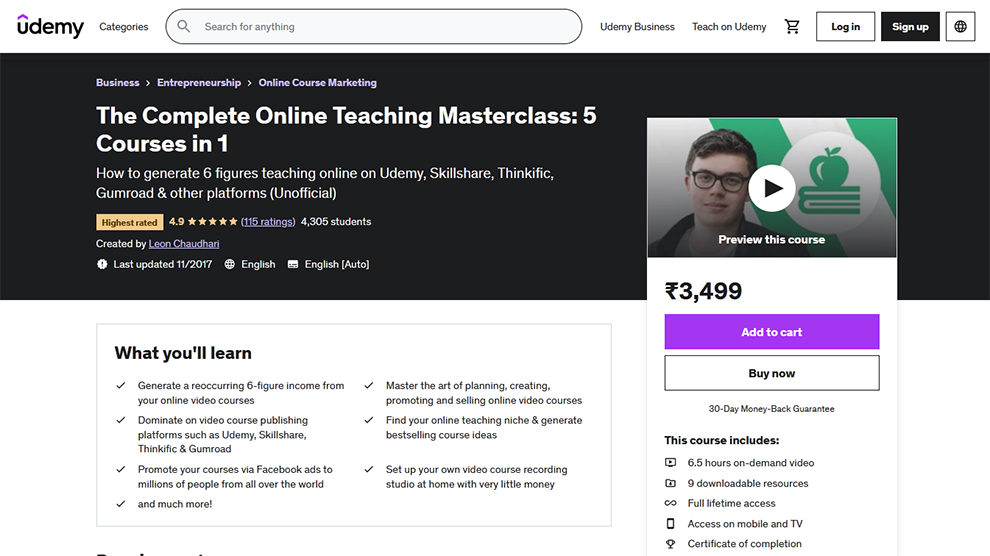Viewport: 990px width, 556px height.
Task: Click 'Preview this course' caption
Action: pyautogui.click(x=772, y=240)
